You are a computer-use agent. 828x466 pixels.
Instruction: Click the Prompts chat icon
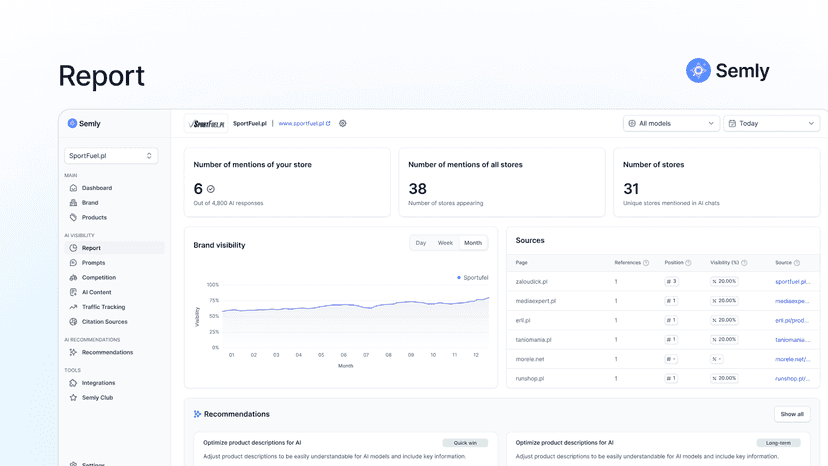coord(73,263)
